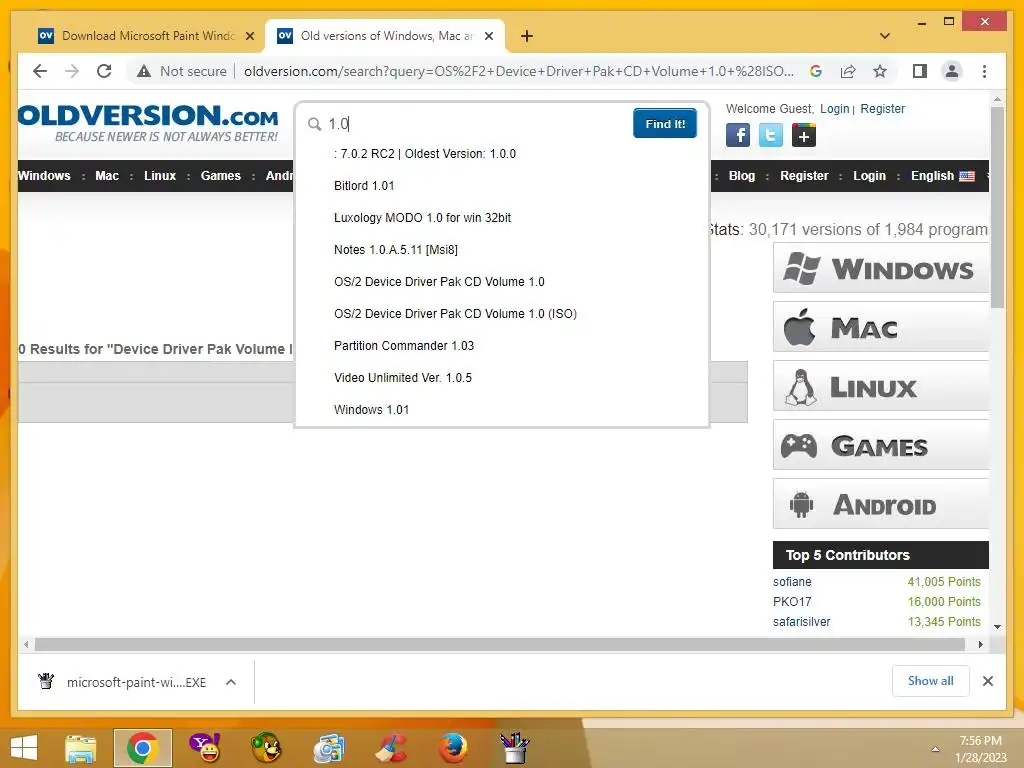Image resolution: width=1024 pixels, height=768 pixels.
Task: Click the Mac category banner
Action: pyautogui.click(x=881, y=327)
